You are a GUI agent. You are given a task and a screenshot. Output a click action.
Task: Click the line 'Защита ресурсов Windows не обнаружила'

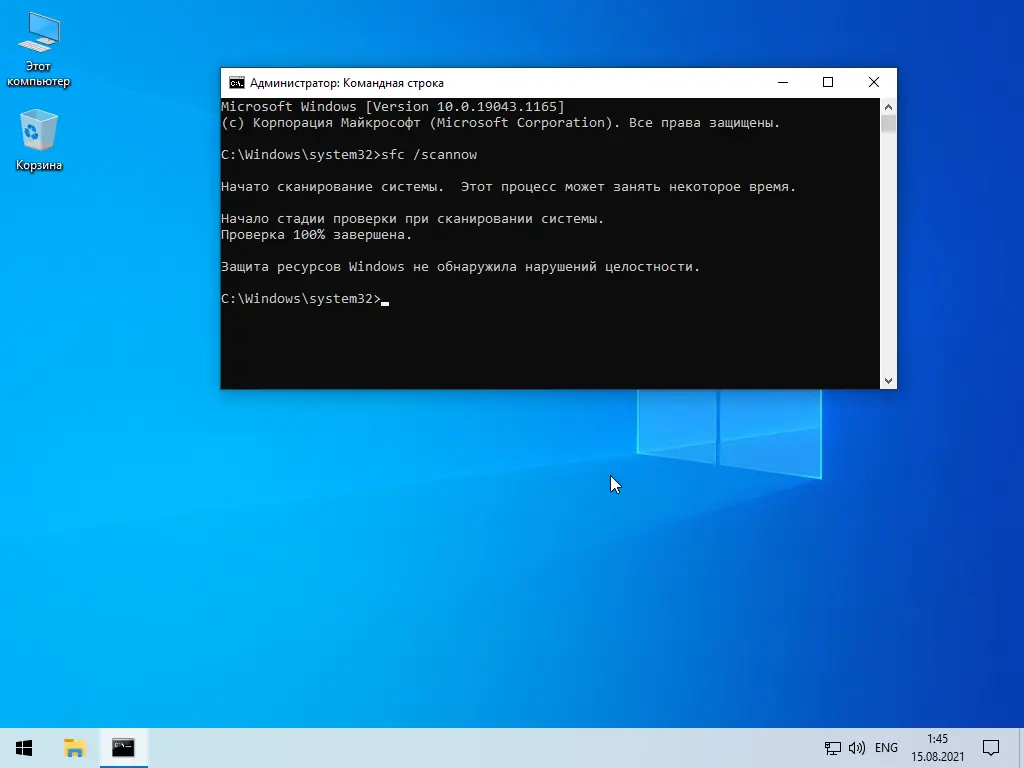pyautogui.click(x=460, y=267)
